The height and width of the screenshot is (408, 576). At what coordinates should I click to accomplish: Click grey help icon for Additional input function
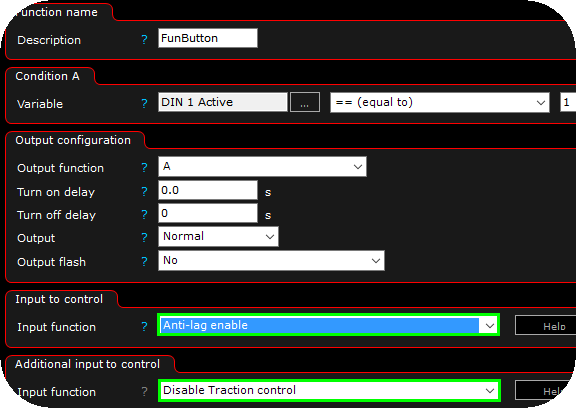coord(144,391)
